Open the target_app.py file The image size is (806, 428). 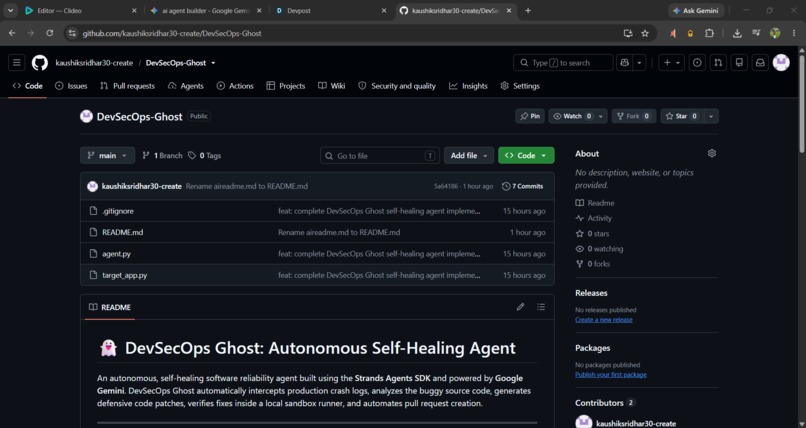coord(124,275)
